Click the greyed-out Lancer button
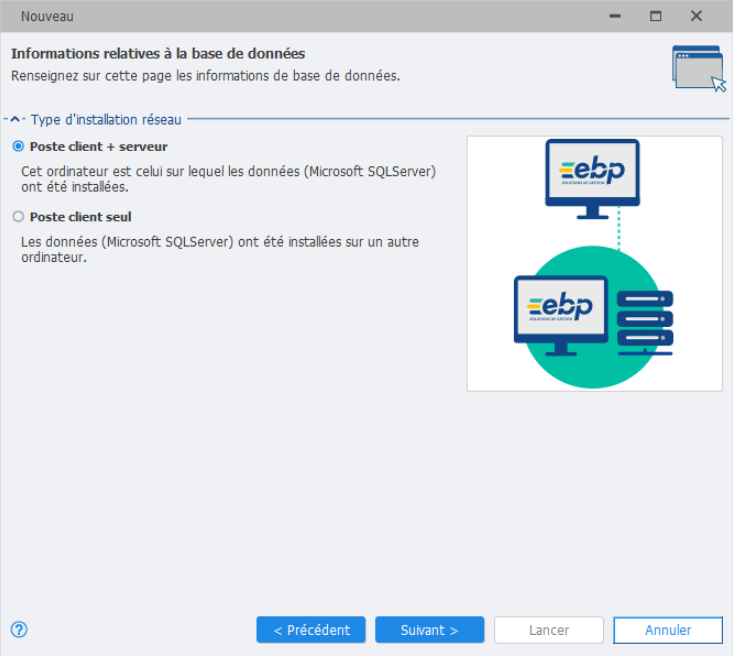 pos(548,630)
